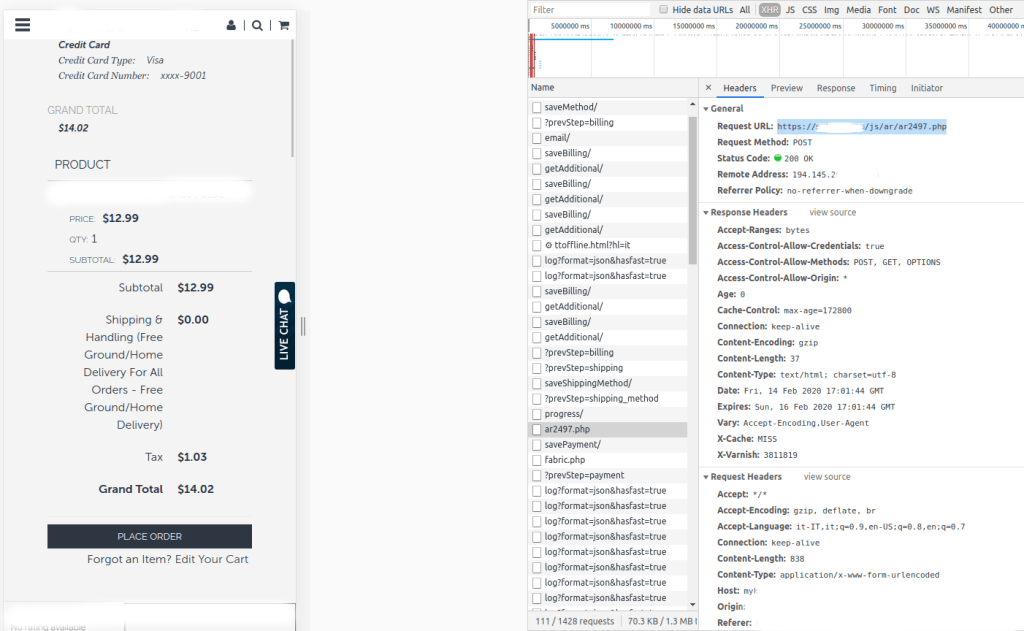Collapse the Request Headers section

click(x=706, y=477)
